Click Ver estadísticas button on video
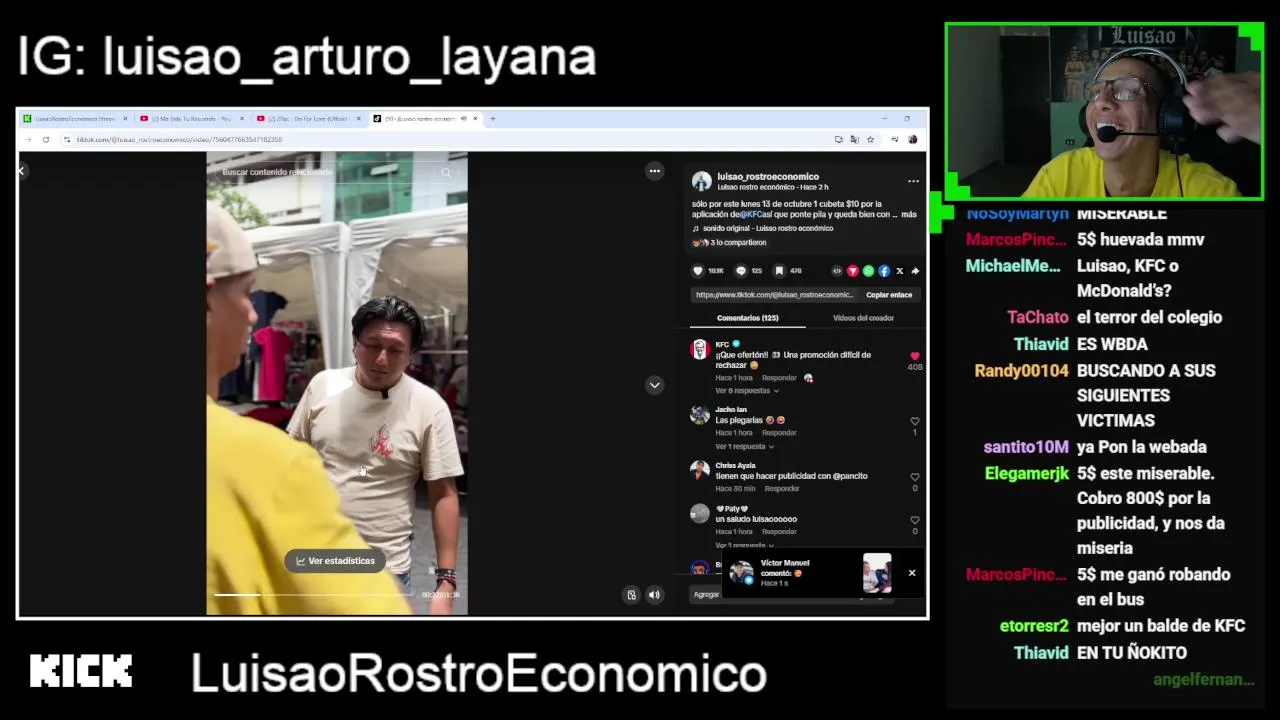 click(x=335, y=561)
